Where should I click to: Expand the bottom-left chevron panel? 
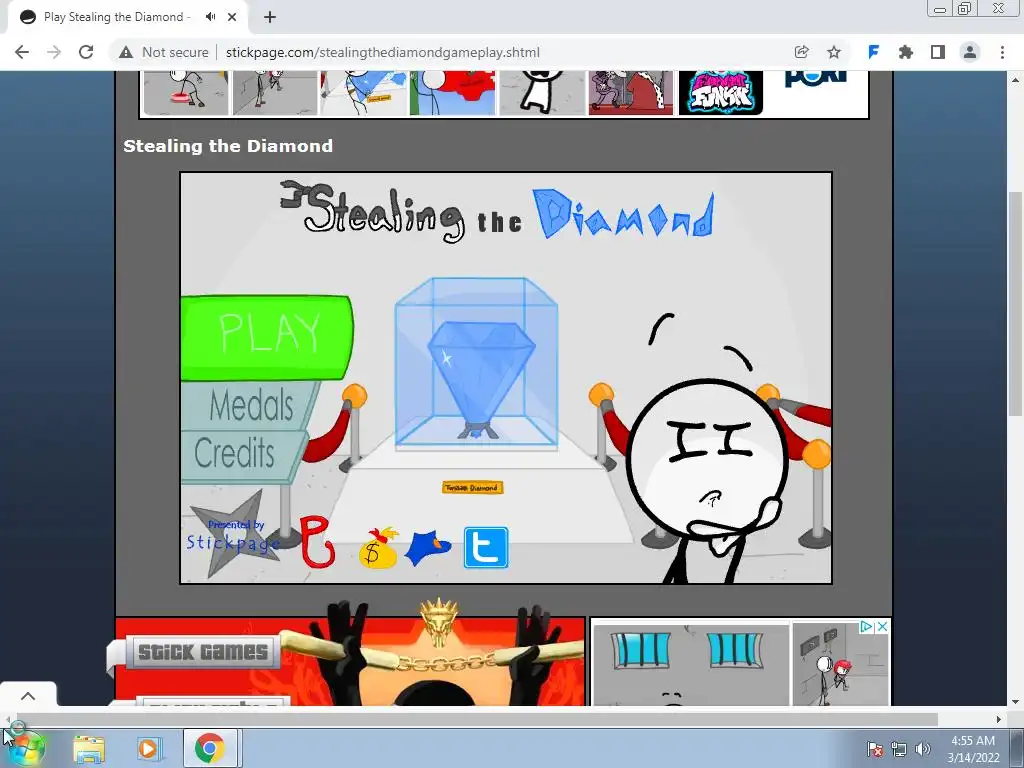pyautogui.click(x=28, y=696)
